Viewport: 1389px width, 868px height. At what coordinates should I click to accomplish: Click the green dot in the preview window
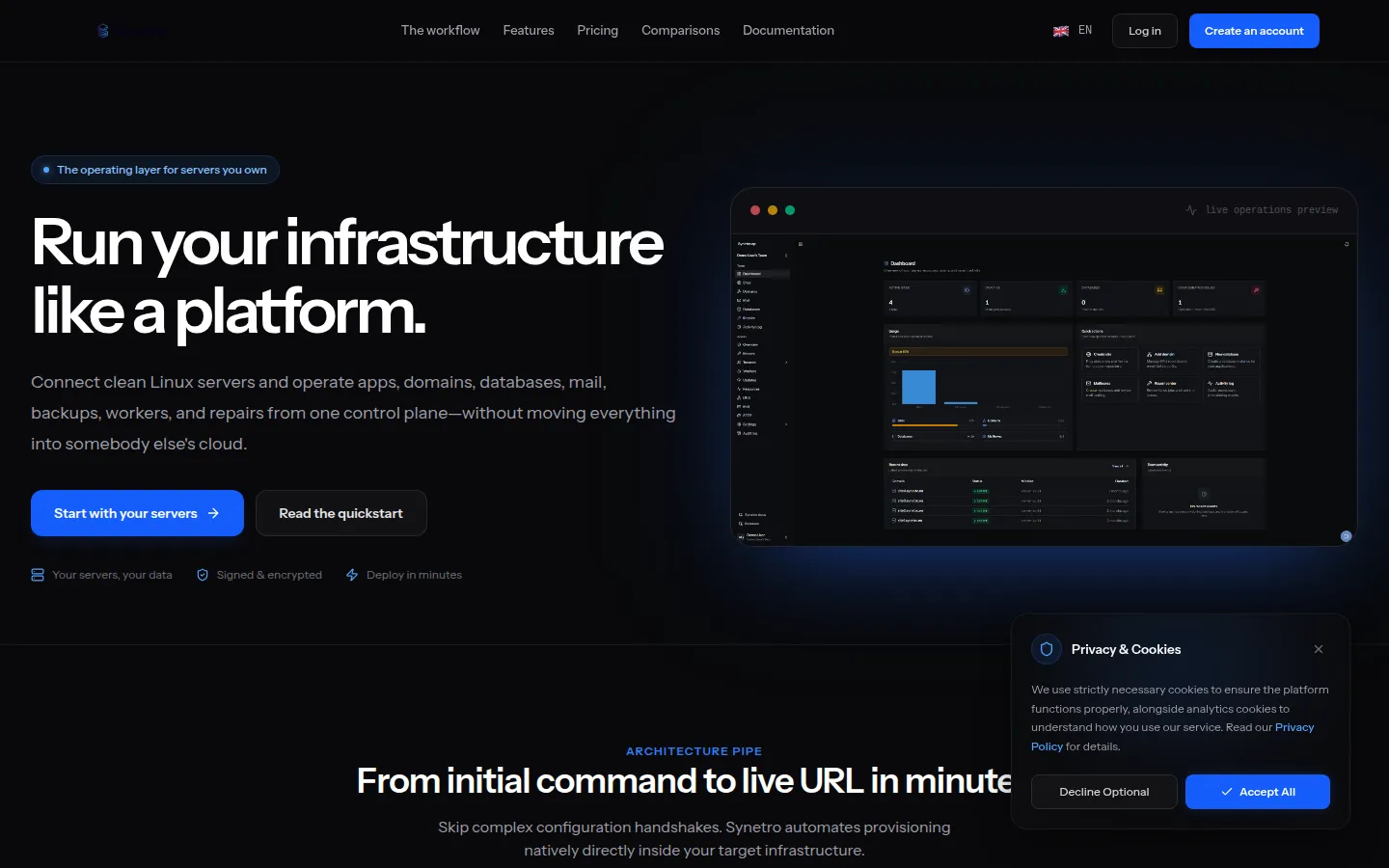click(x=790, y=210)
